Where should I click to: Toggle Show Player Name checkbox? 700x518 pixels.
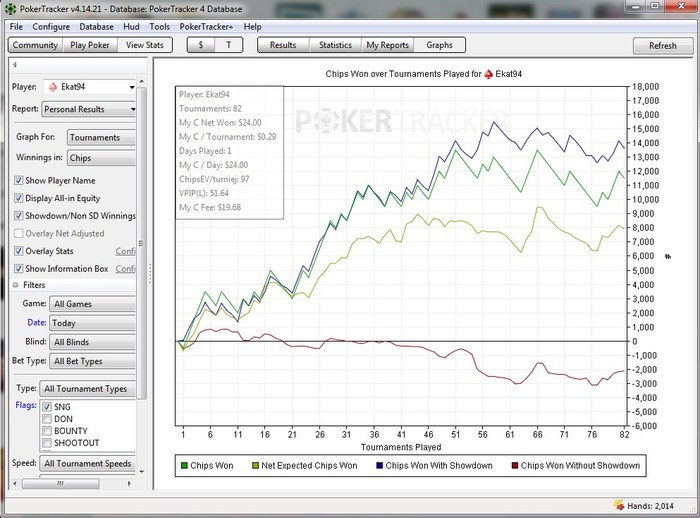(x=19, y=180)
